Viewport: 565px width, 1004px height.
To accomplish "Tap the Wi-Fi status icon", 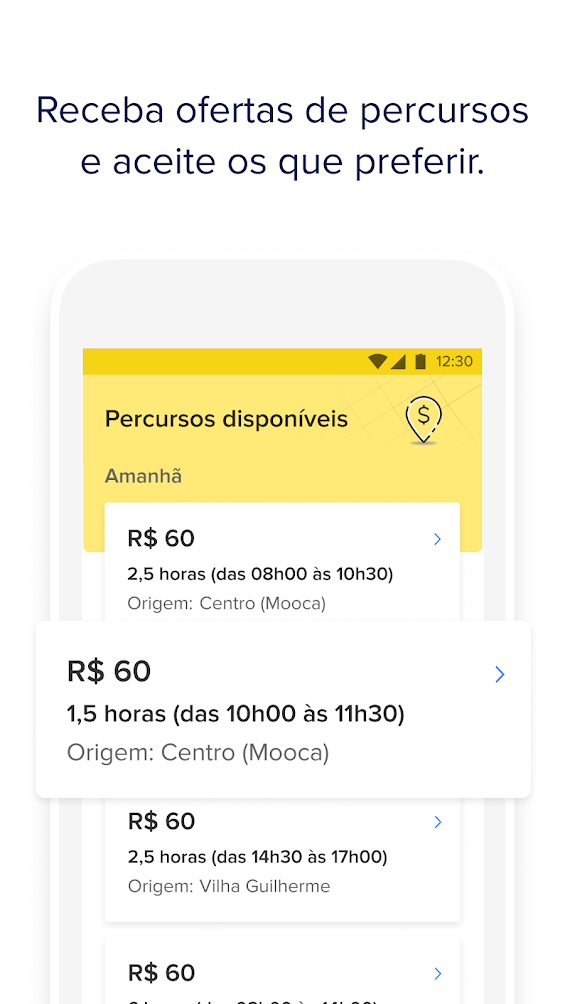I will click(x=377, y=362).
